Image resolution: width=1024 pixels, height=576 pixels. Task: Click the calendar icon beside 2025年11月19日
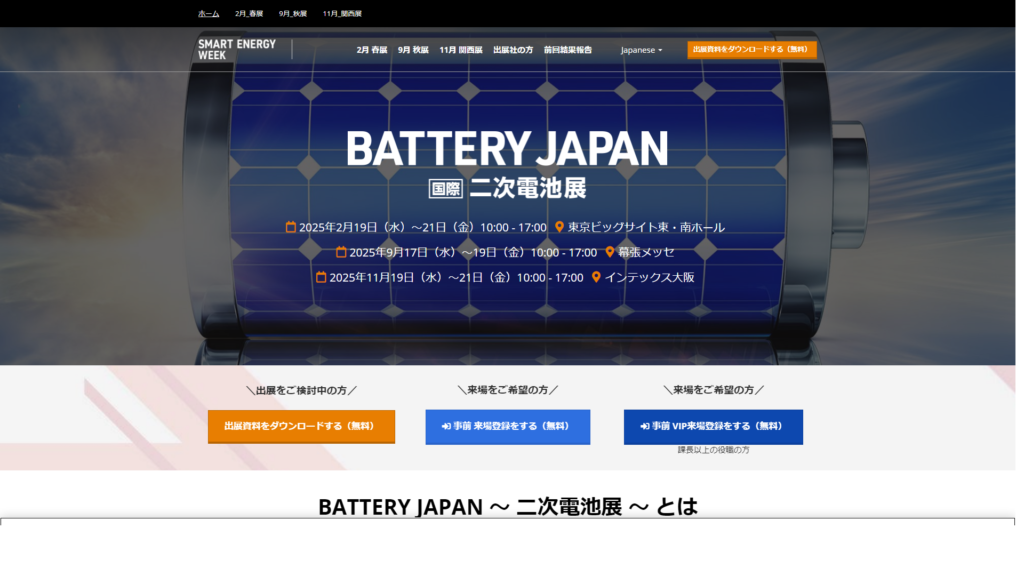[x=321, y=277]
